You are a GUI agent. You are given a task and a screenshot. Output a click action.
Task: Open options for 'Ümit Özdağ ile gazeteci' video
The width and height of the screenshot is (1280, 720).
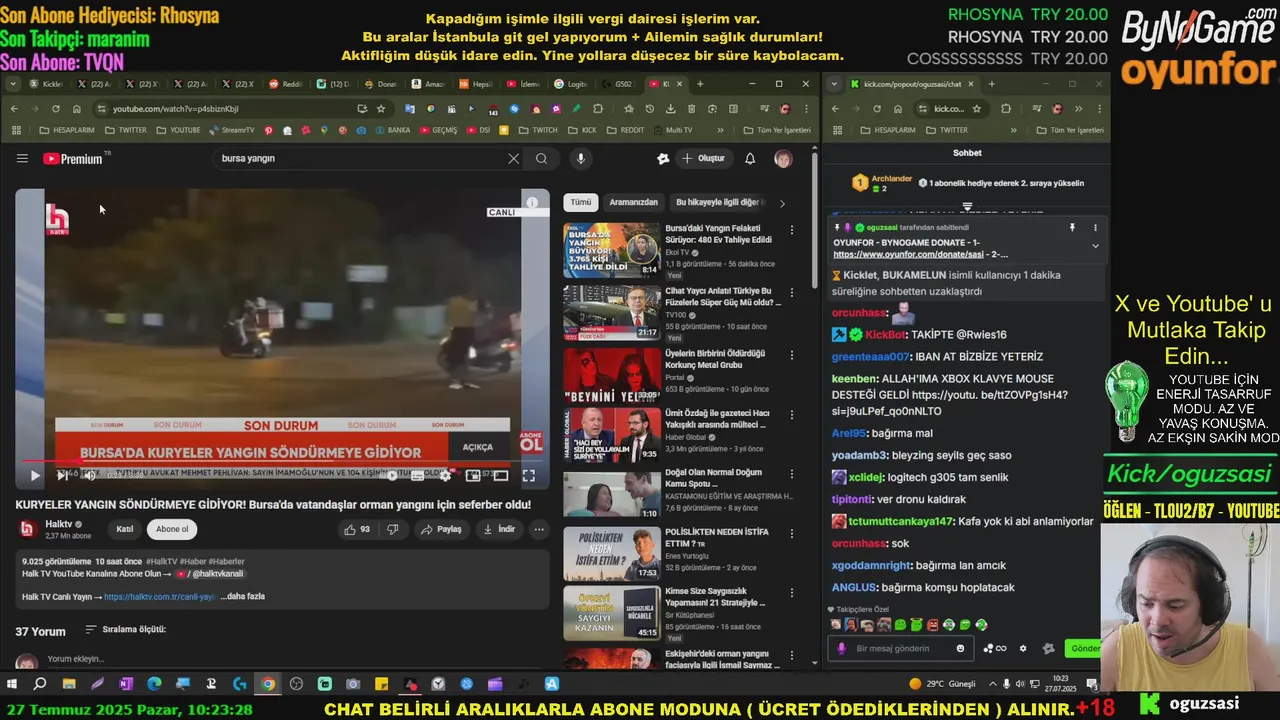click(x=792, y=415)
